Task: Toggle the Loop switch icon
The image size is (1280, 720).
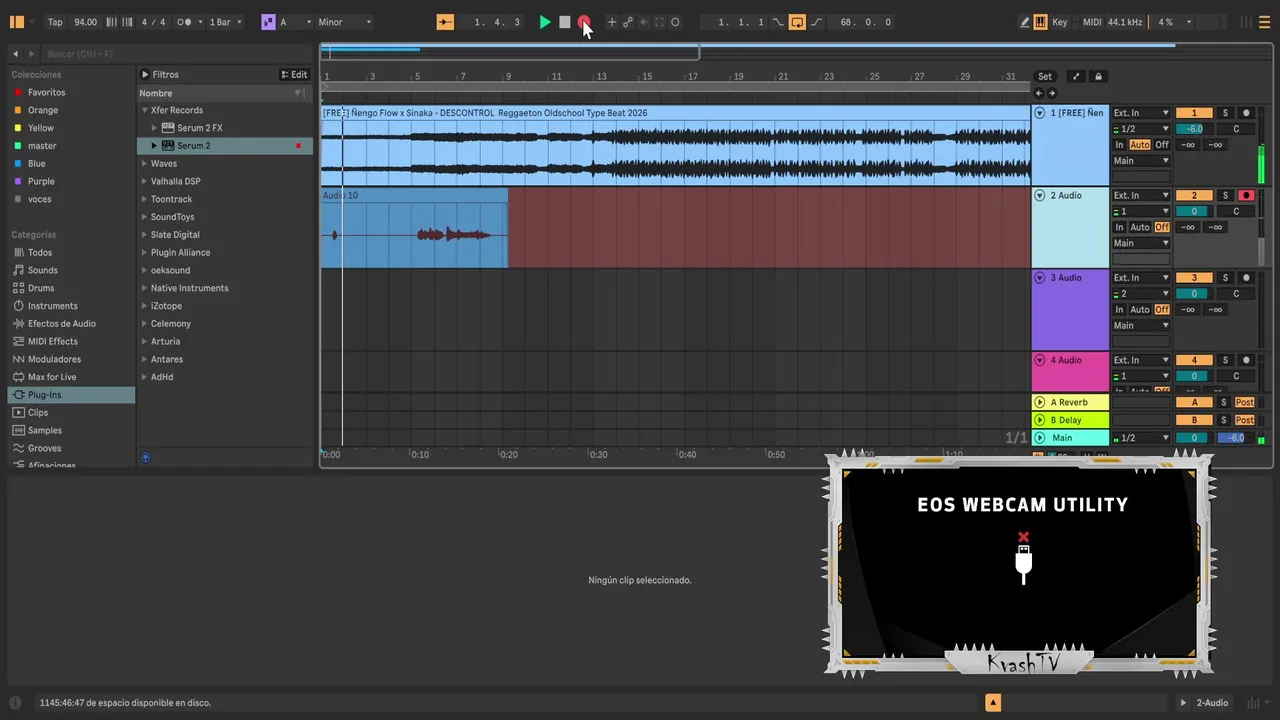Action: [x=797, y=22]
